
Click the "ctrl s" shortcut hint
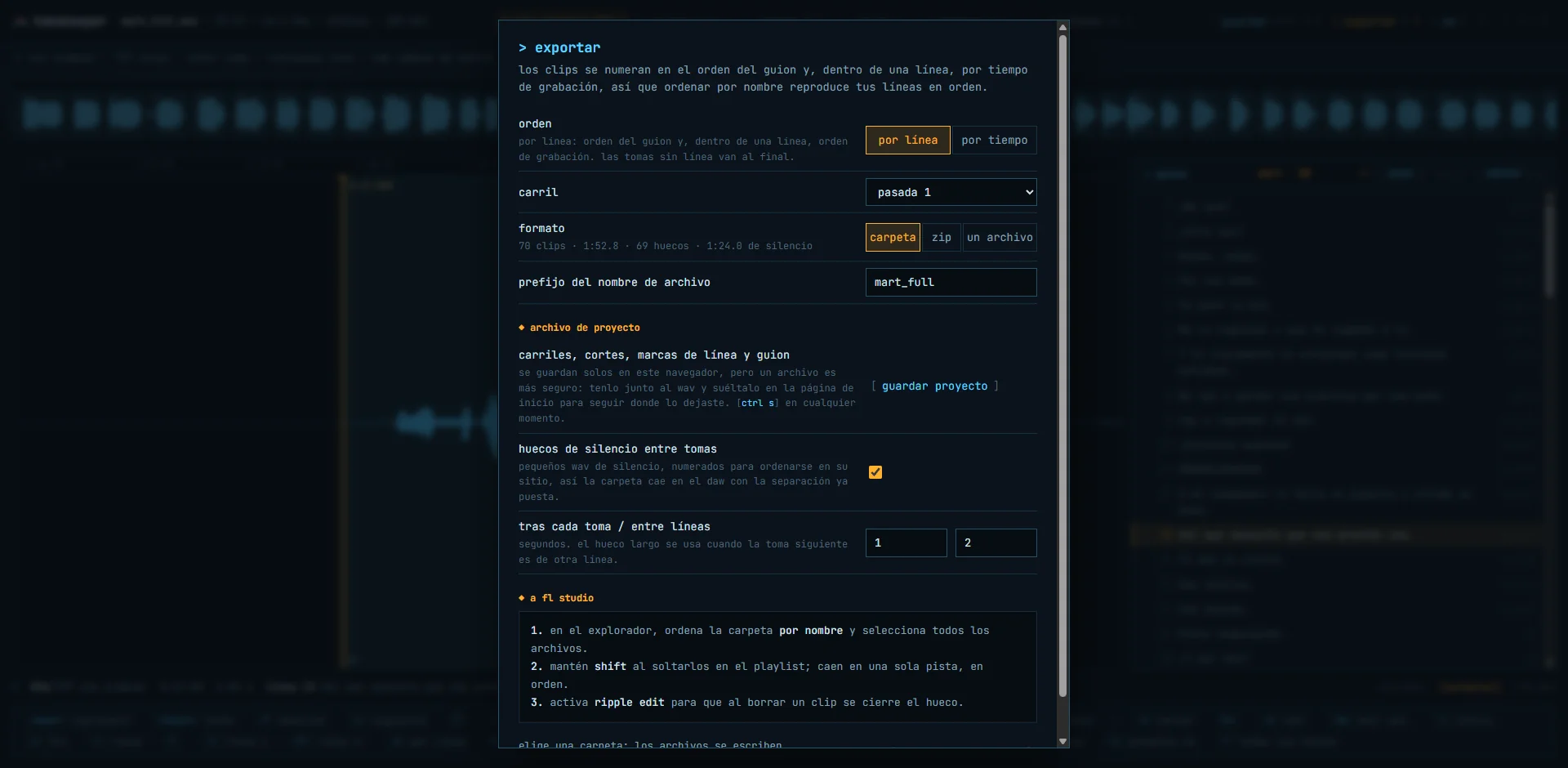tap(758, 404)
